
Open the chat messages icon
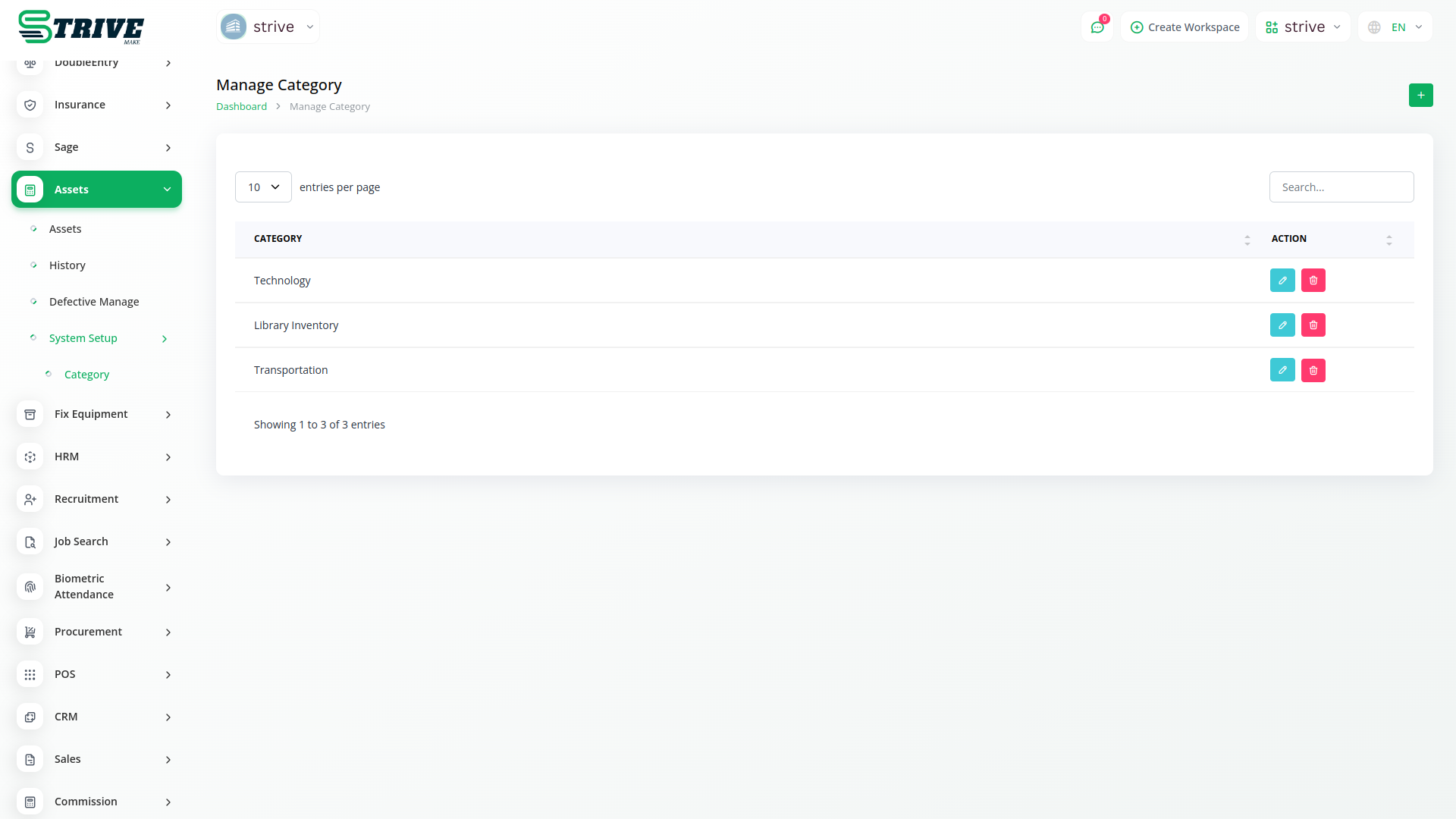pyautogui.click(x=1097, y=27)
